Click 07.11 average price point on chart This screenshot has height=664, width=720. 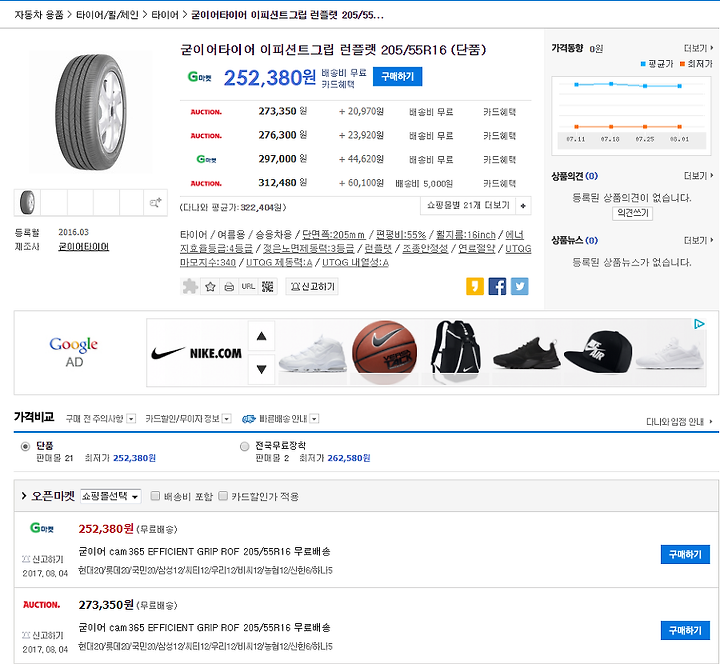(576, 84)
